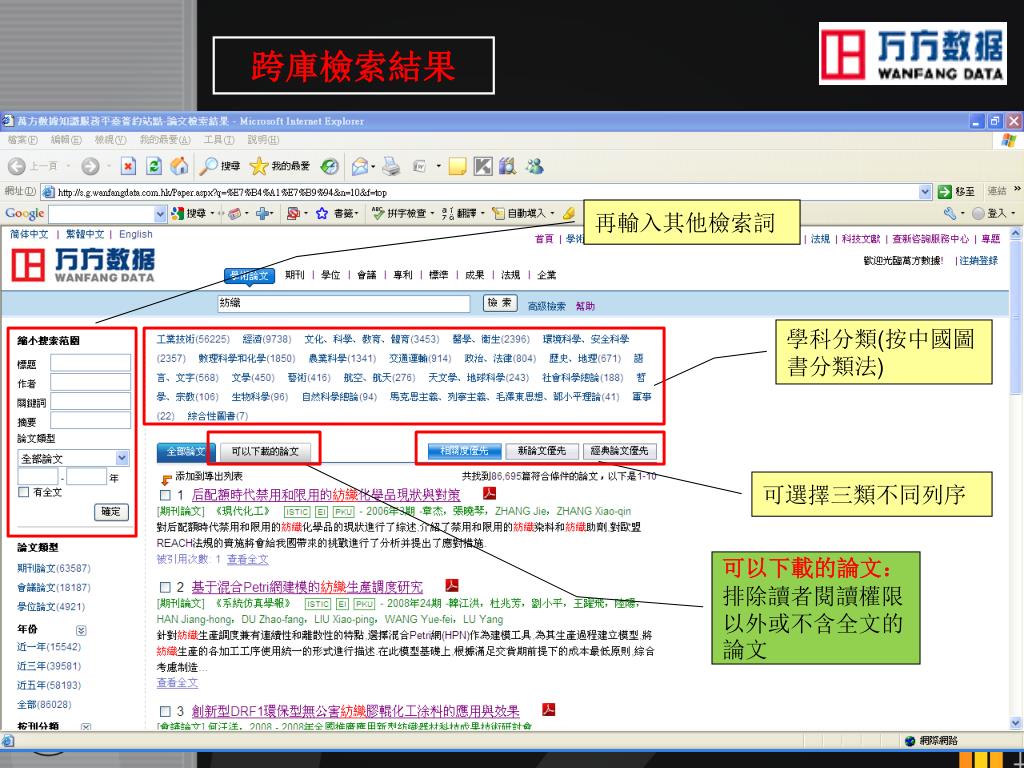Screen dimensions: 1024x768
Task: Click the 檢索 search button
Action: point(500,303)
